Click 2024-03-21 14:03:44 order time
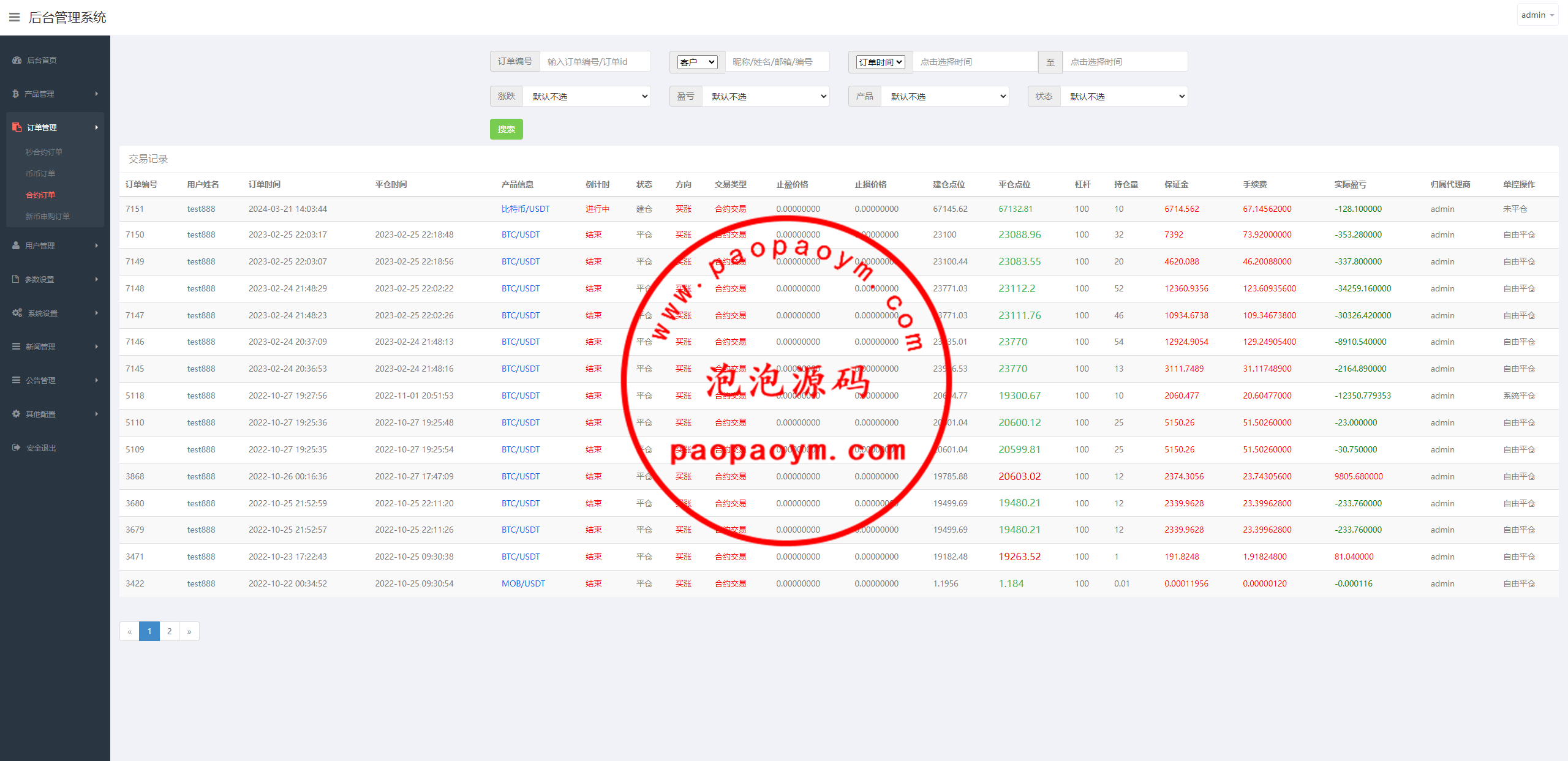This screenshot has height=761, width=1568. (287, 209)
